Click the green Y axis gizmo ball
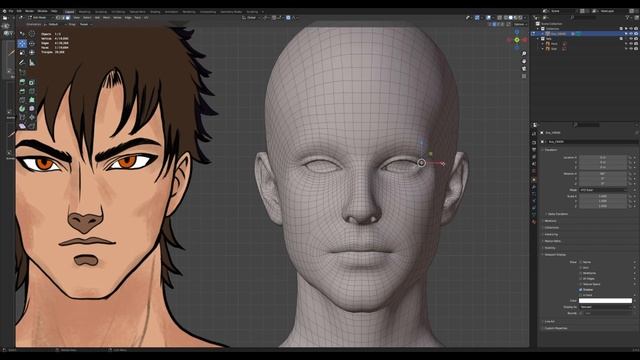Viewport: 640px width, 360px height. [517, 40]
